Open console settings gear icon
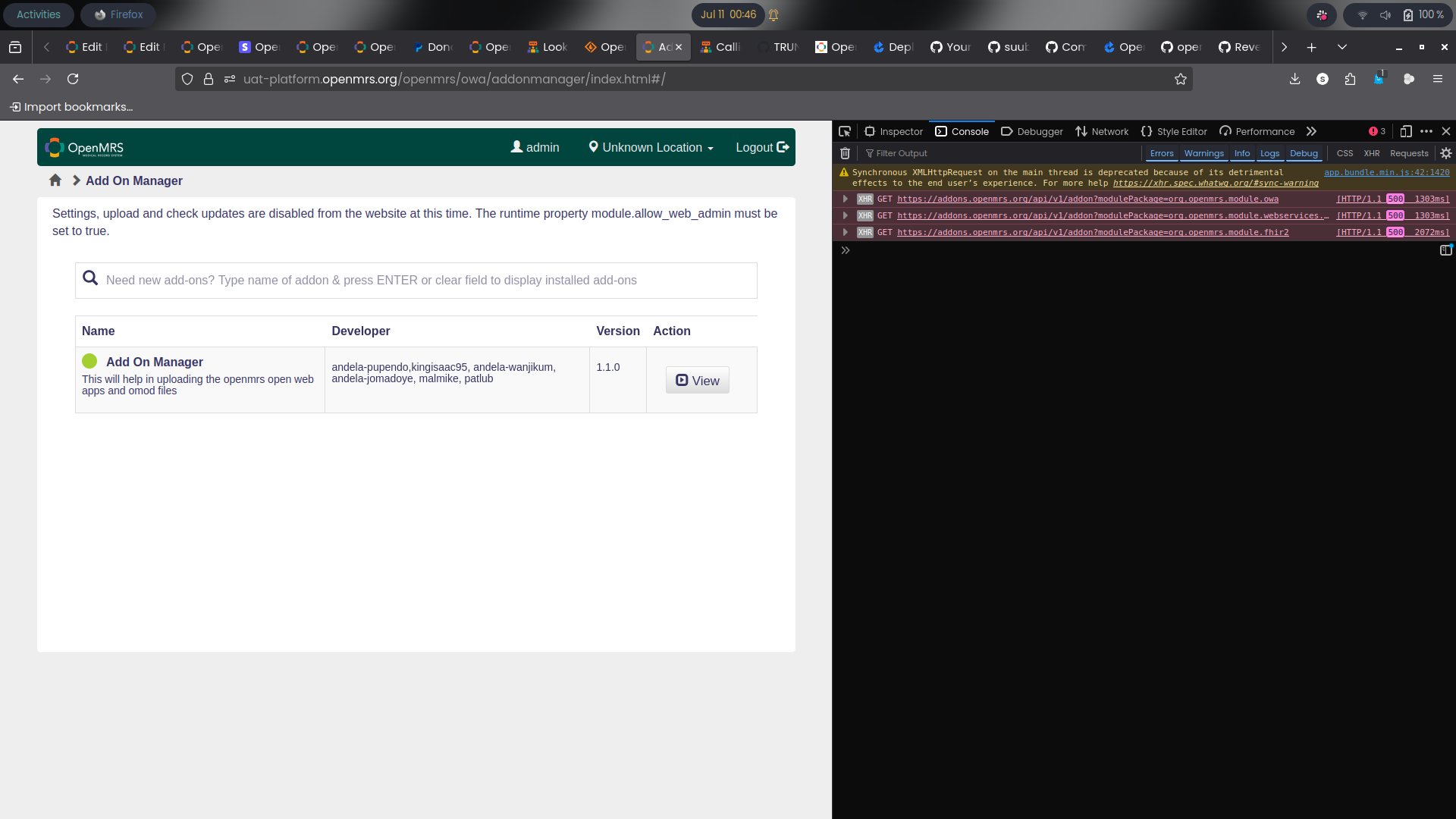 pyautogui.click(x=1446, y=153)
